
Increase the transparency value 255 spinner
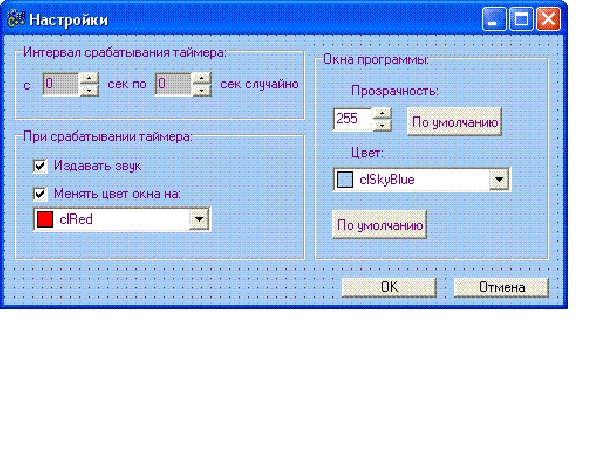tap(382, 113)
